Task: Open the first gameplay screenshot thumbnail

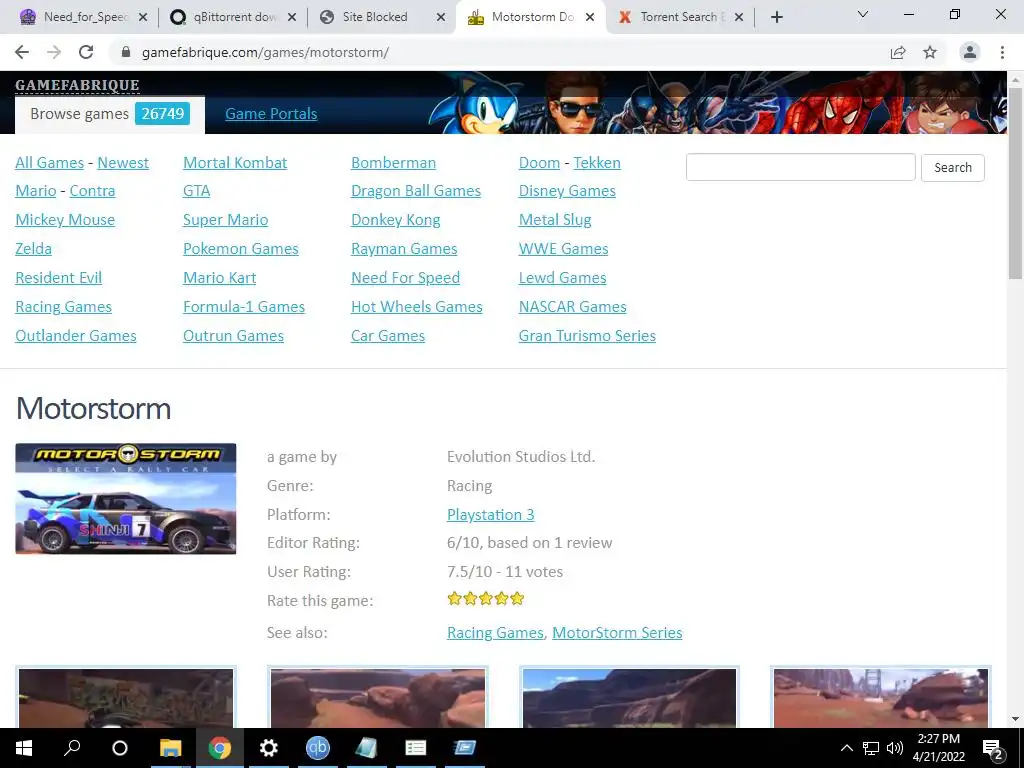Action: pyautogui.click(x=125, y=697)
